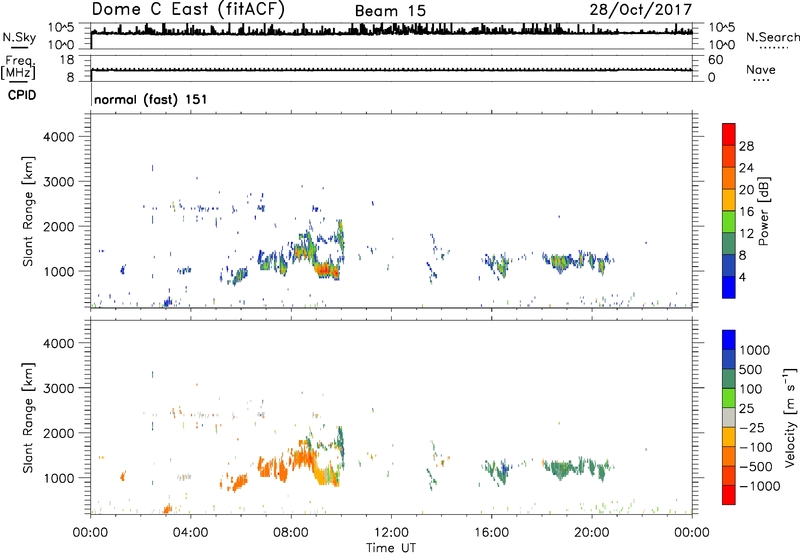Click the 'Dome C East (fitACF)' plot title
Viewport: 800px width, 554px height.
coord(188,9)
